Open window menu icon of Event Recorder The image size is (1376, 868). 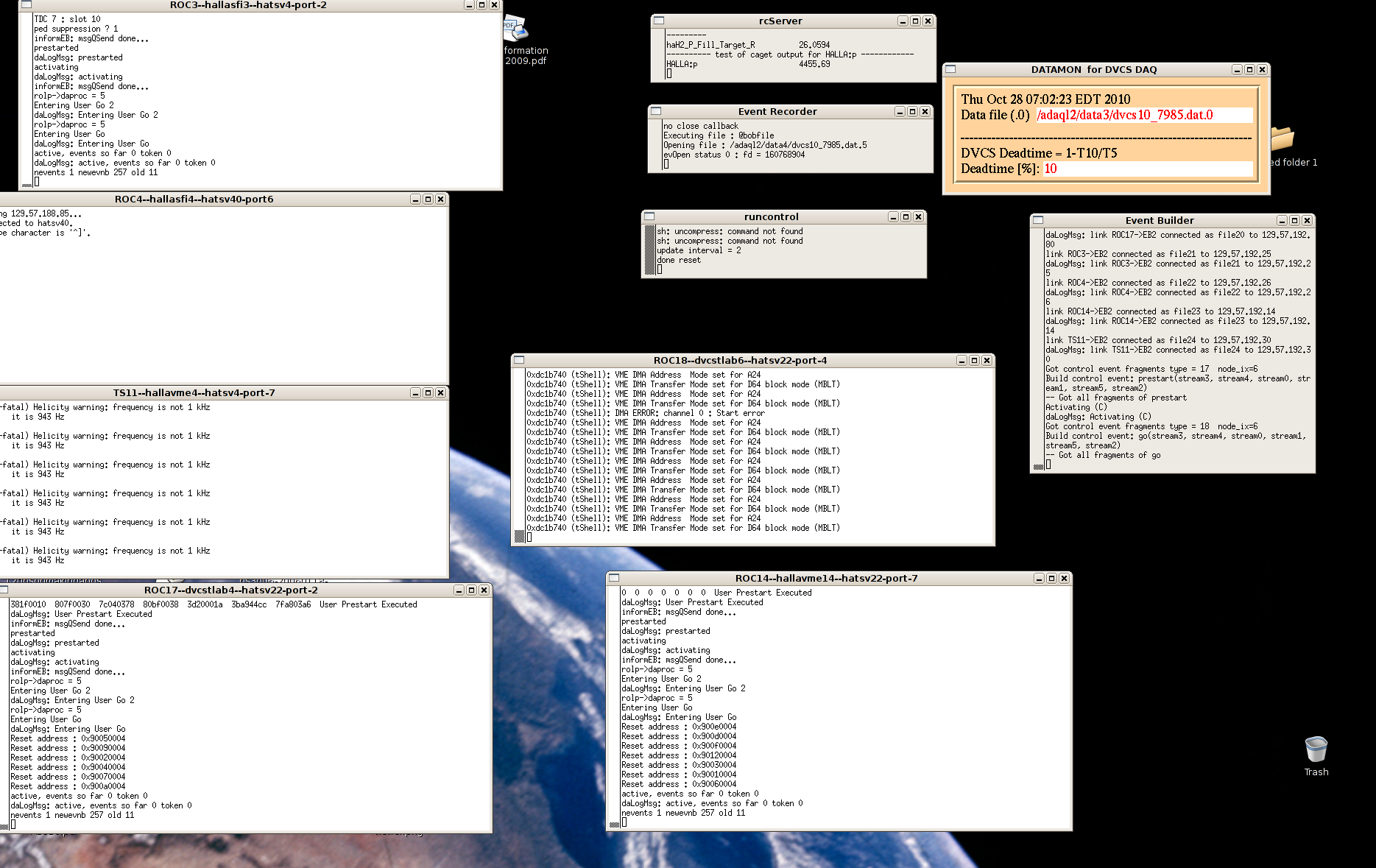[656, 111]
